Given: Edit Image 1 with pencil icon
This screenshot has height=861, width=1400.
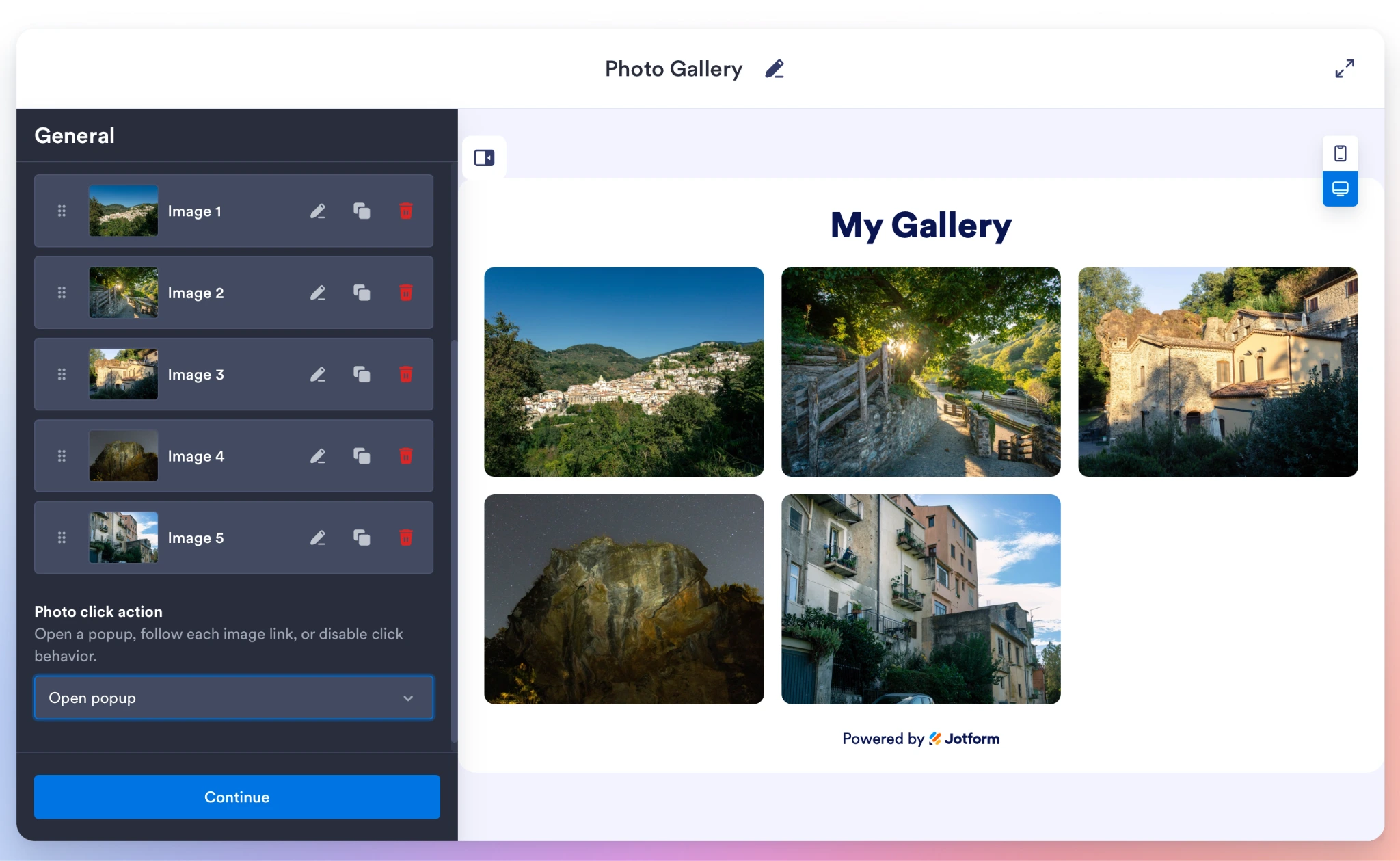Looking at the screenshot, I should tap(318, 211).
